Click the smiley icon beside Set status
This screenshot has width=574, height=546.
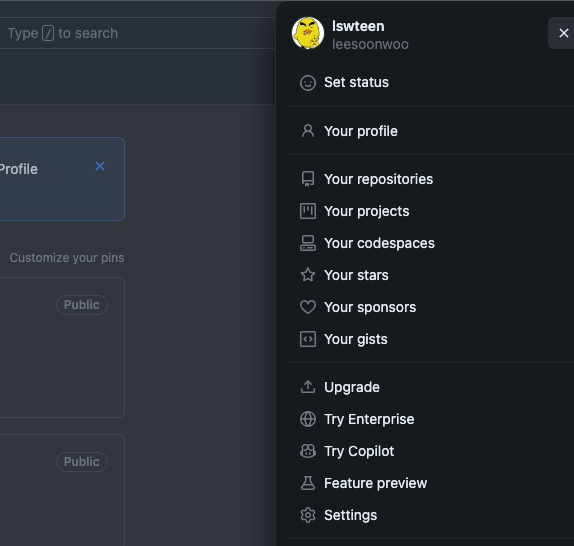(308, 83)
